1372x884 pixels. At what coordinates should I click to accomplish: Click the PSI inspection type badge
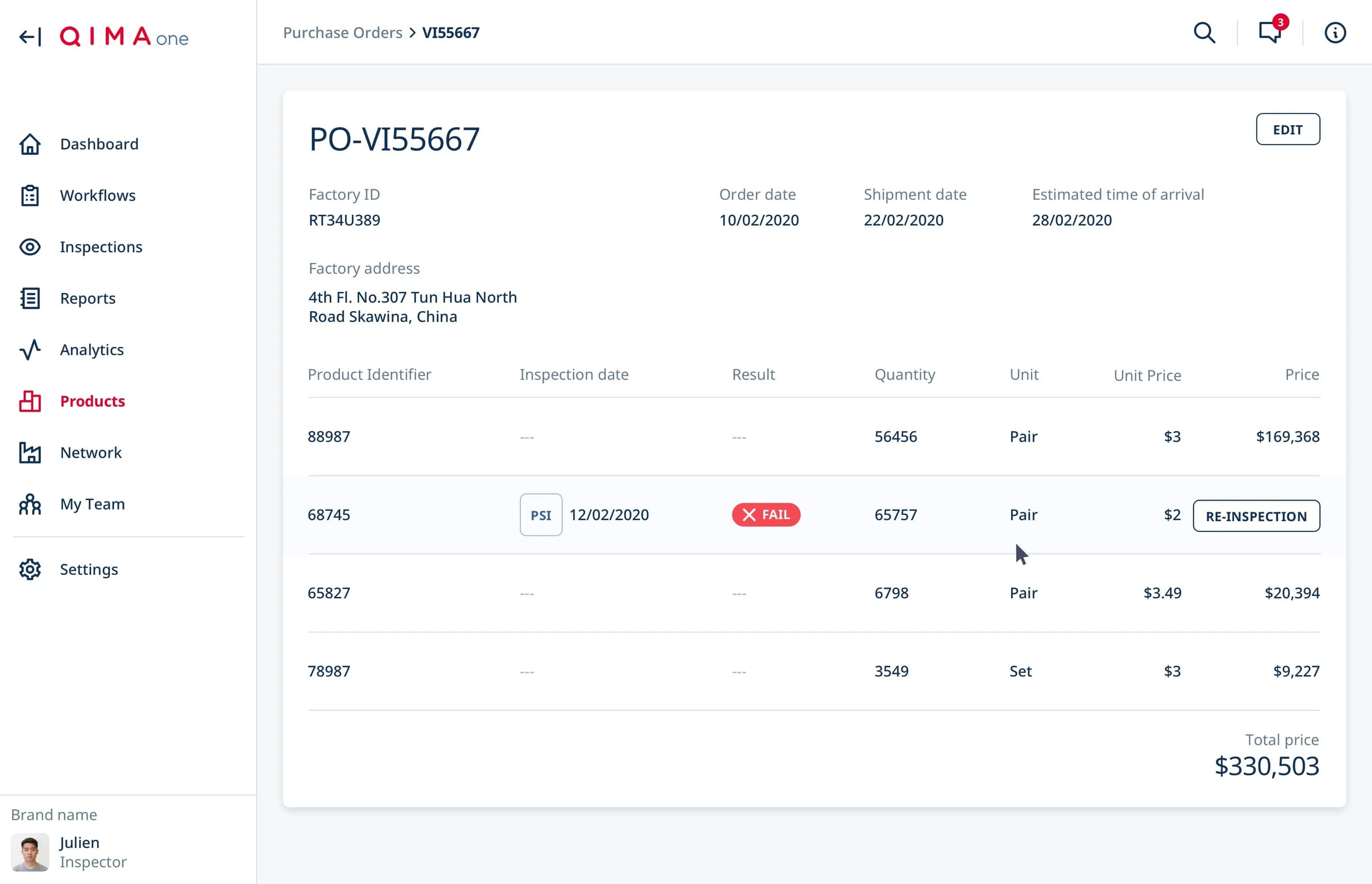541,515
